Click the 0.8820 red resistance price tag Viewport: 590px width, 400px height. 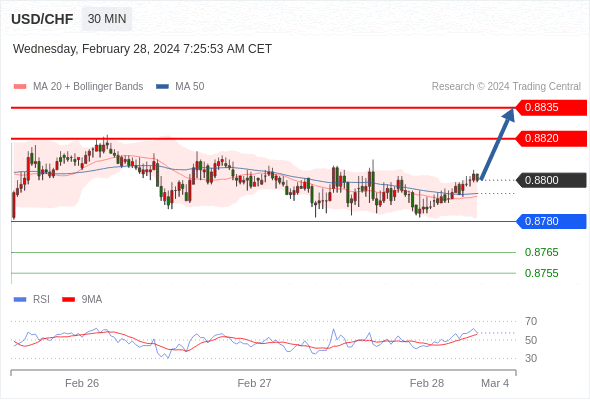coord(551,138)
